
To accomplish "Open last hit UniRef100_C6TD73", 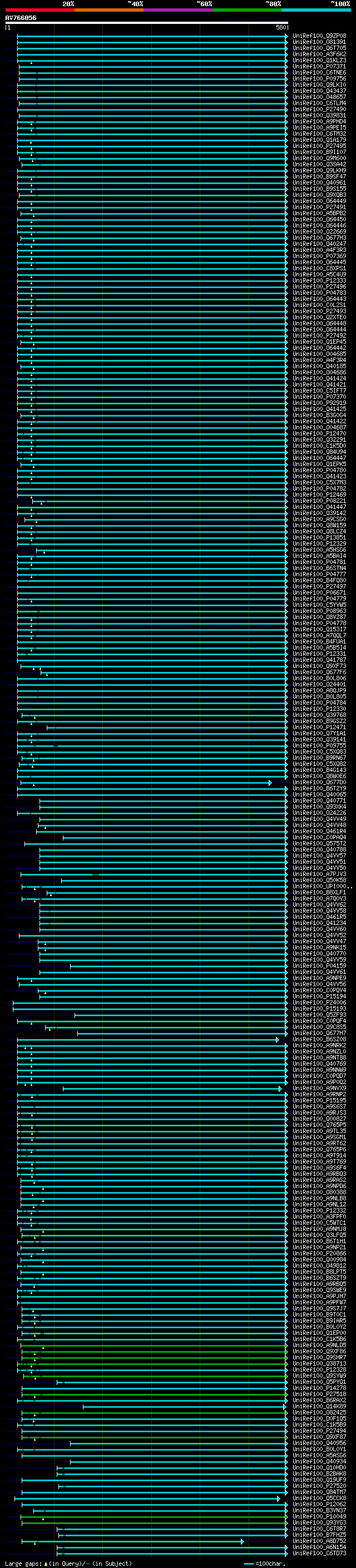I will [319, 1553].
